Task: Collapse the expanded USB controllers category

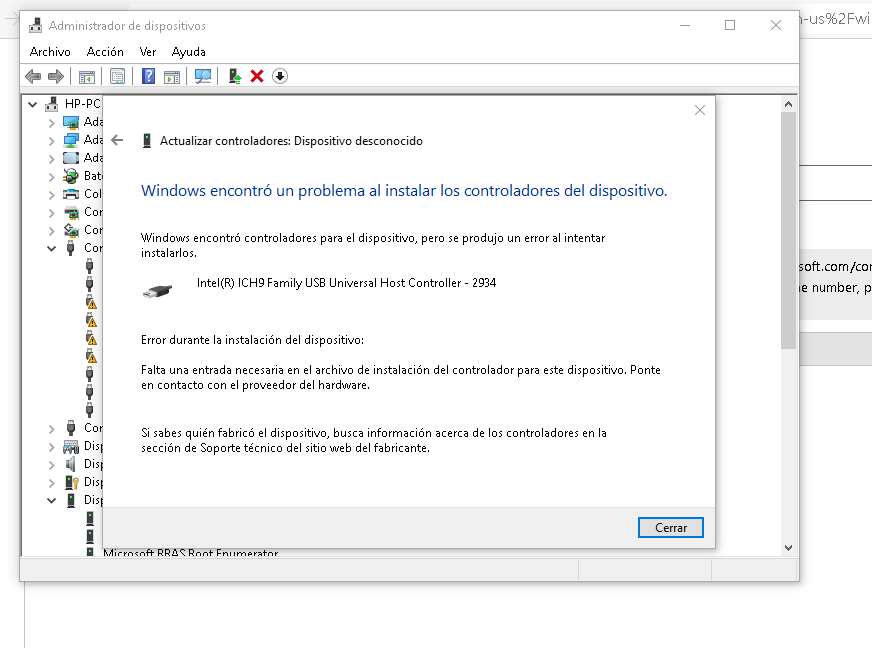Action: 51,249
